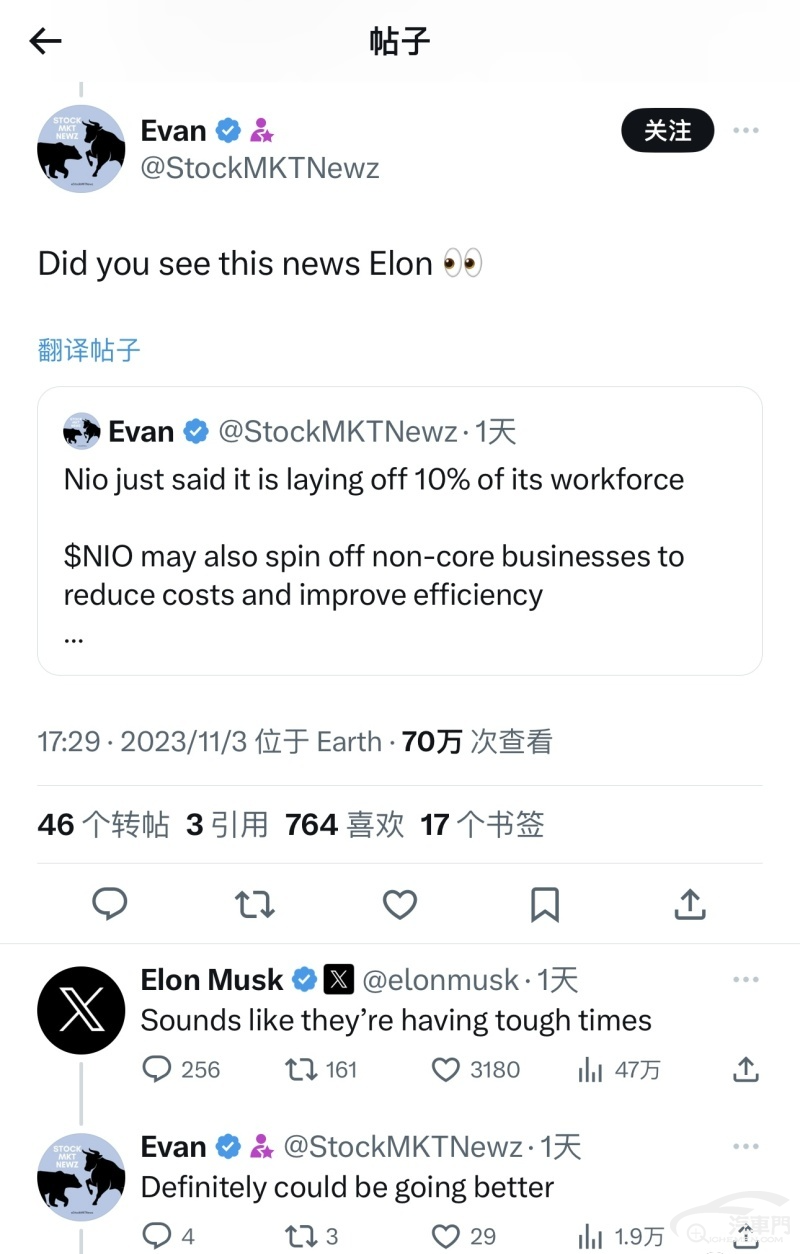View the 46 个转帖 reposts list
The width and height of the screenshot is (800, 1254).
[103, 825]
